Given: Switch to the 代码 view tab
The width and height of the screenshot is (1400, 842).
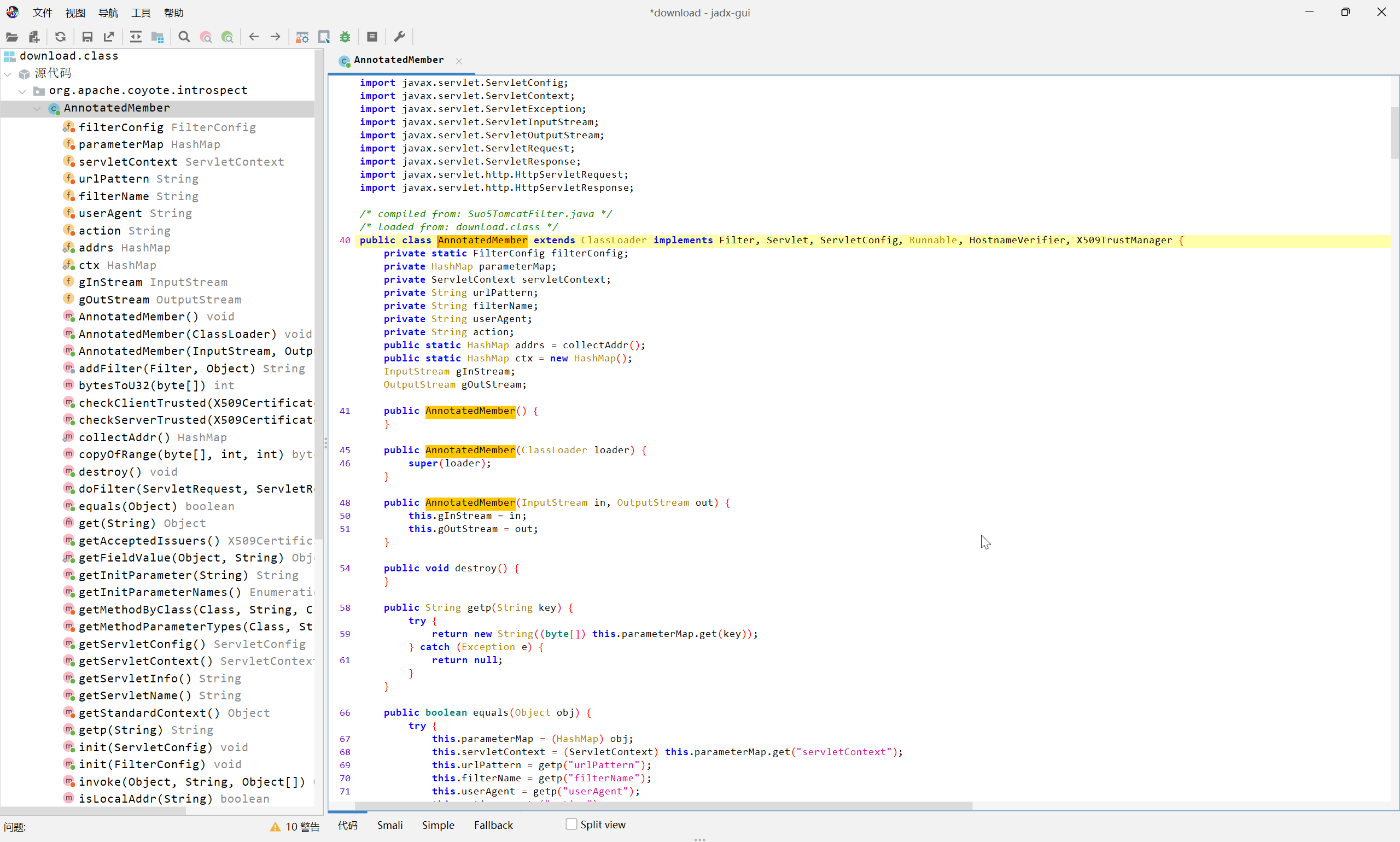Looking at the screenshot, I should (348, 825).
